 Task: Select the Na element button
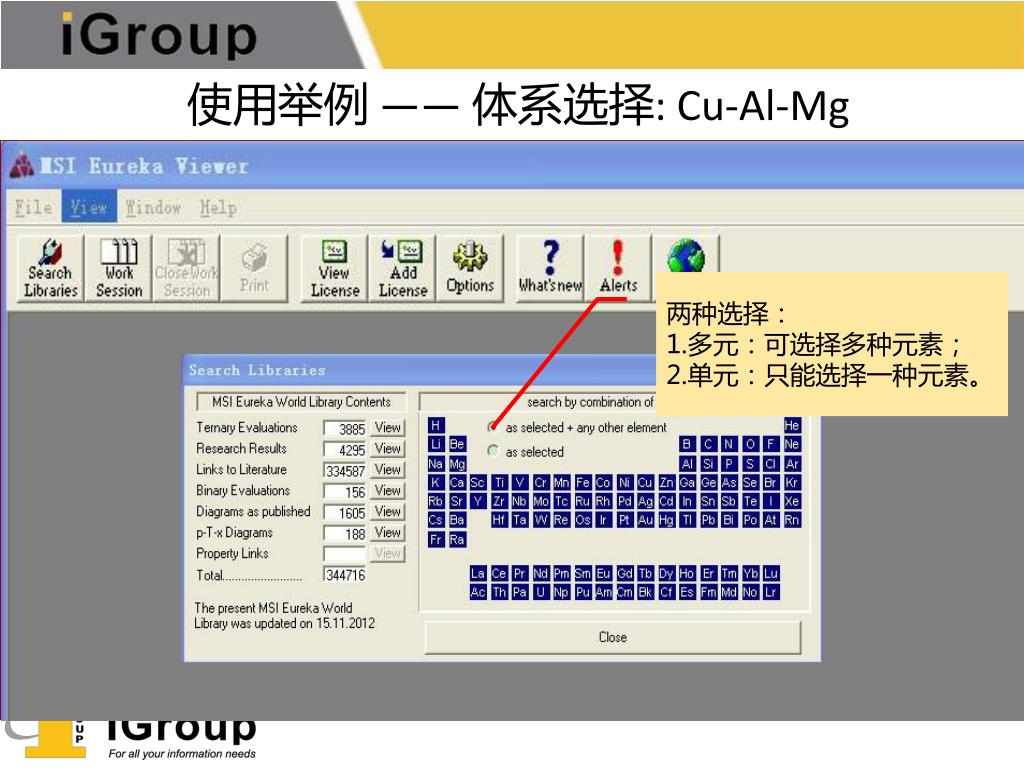click(x=436, y=464)
